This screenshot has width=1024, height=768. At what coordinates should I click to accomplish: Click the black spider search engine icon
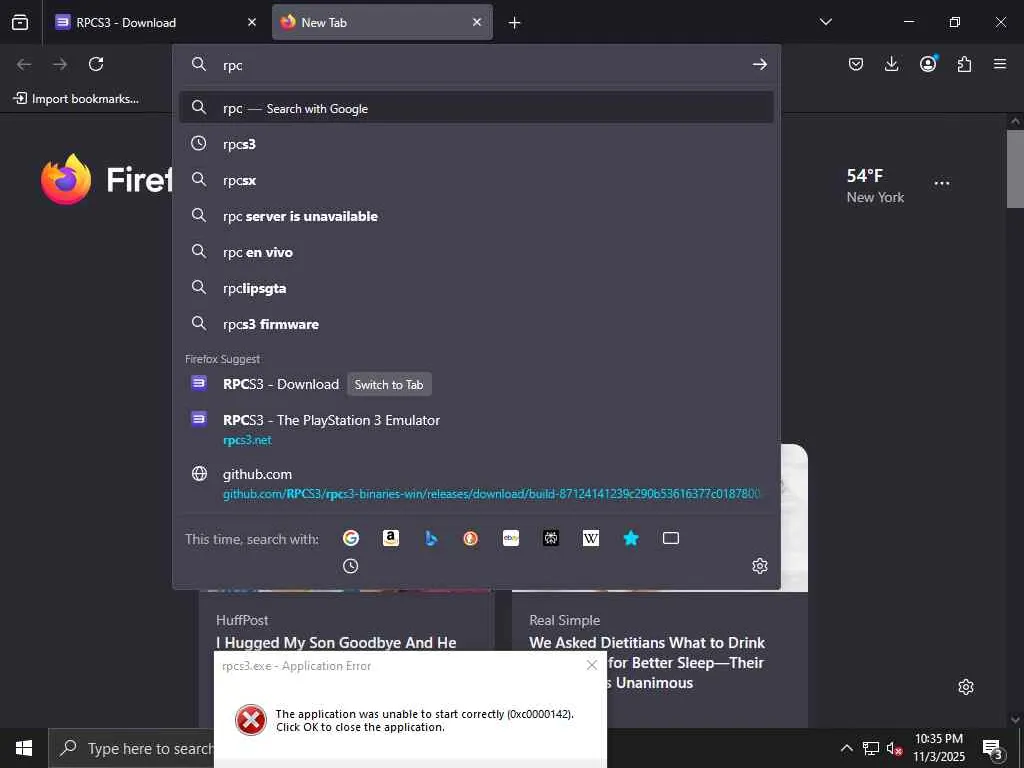(551, 538)
